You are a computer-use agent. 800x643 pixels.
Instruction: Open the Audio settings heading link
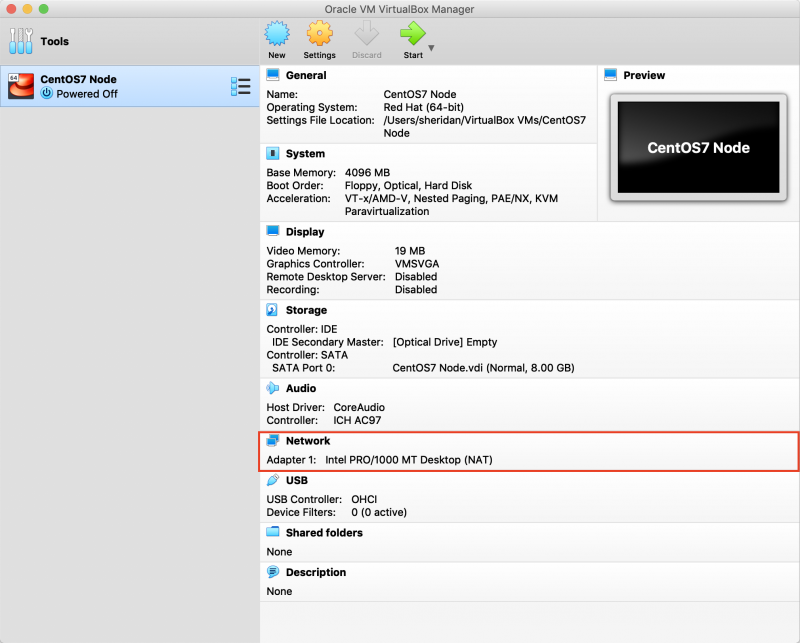pos(301,388)
